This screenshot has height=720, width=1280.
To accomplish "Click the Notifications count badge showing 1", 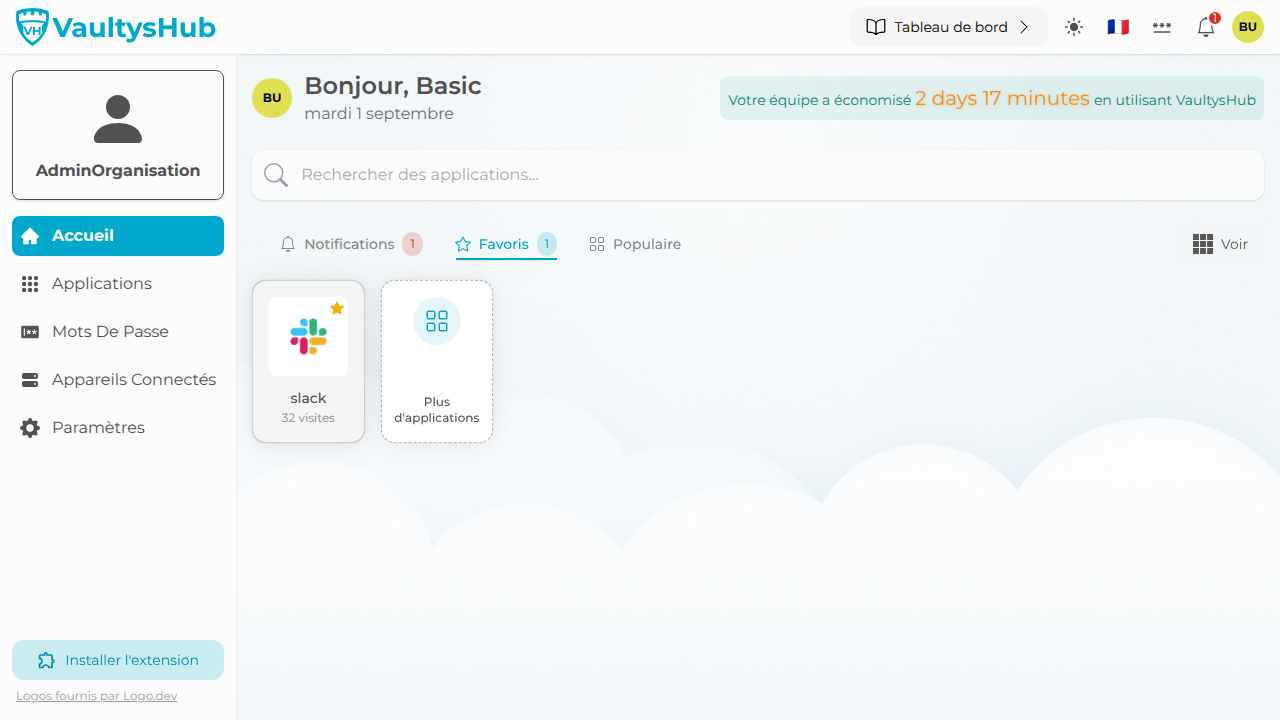I will point(412,244).
